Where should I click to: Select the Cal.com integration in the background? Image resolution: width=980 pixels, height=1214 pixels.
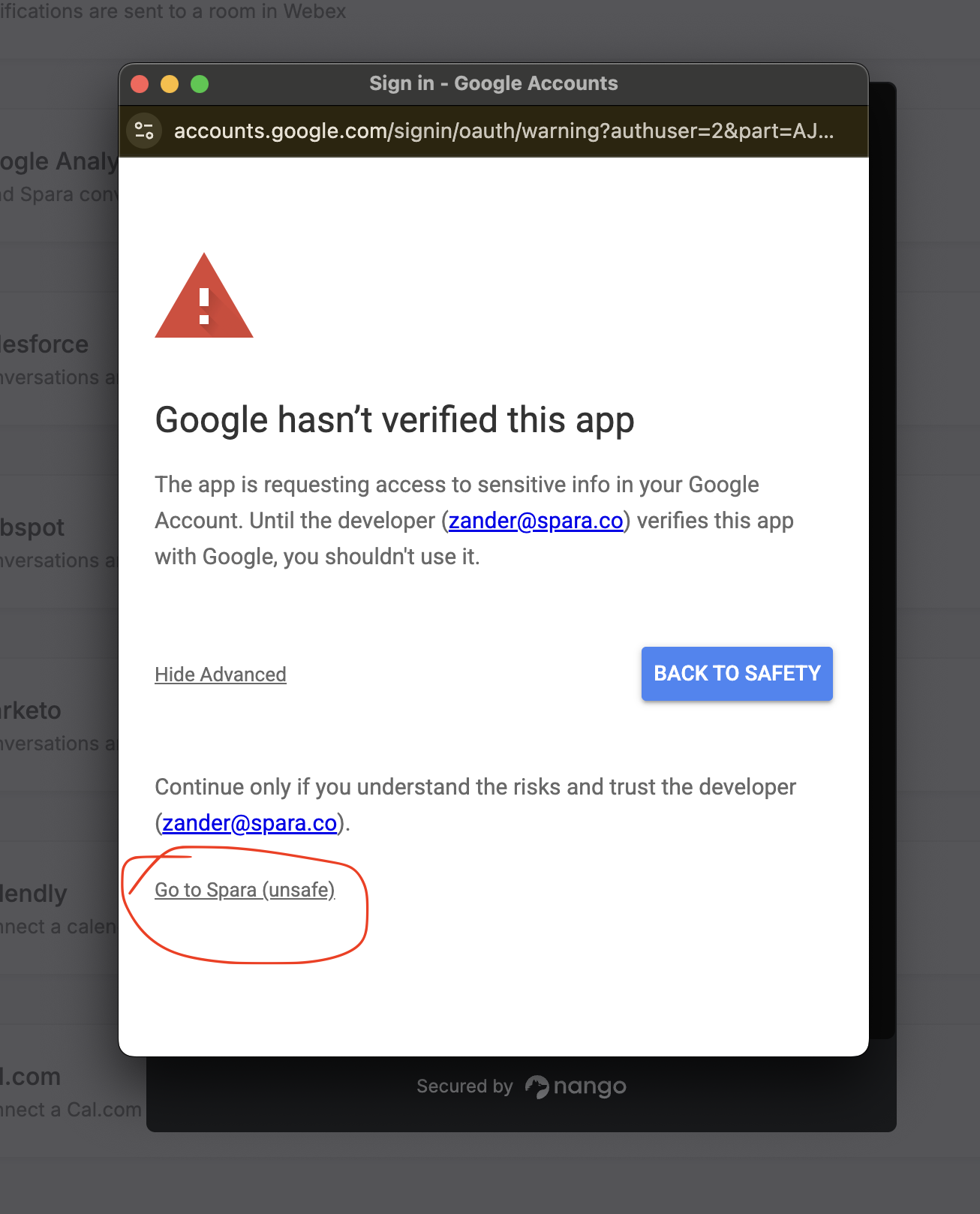coord(32,1077)
